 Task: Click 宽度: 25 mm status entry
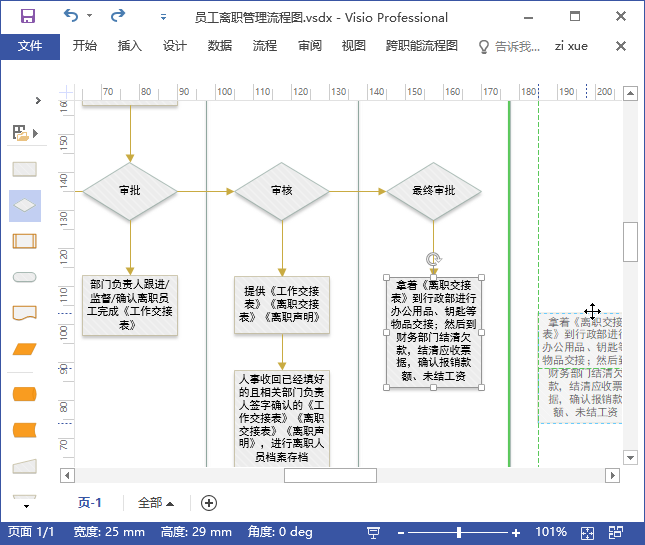[x=109, y=532]
